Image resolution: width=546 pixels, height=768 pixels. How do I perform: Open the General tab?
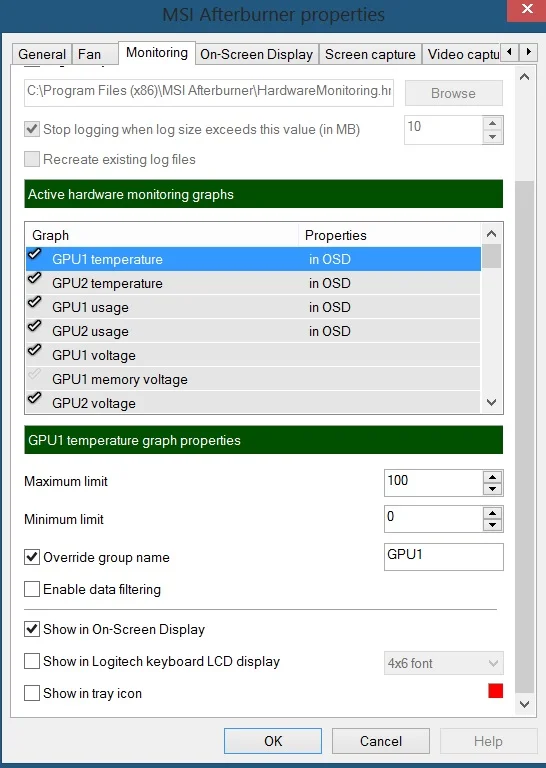(42, 54)
